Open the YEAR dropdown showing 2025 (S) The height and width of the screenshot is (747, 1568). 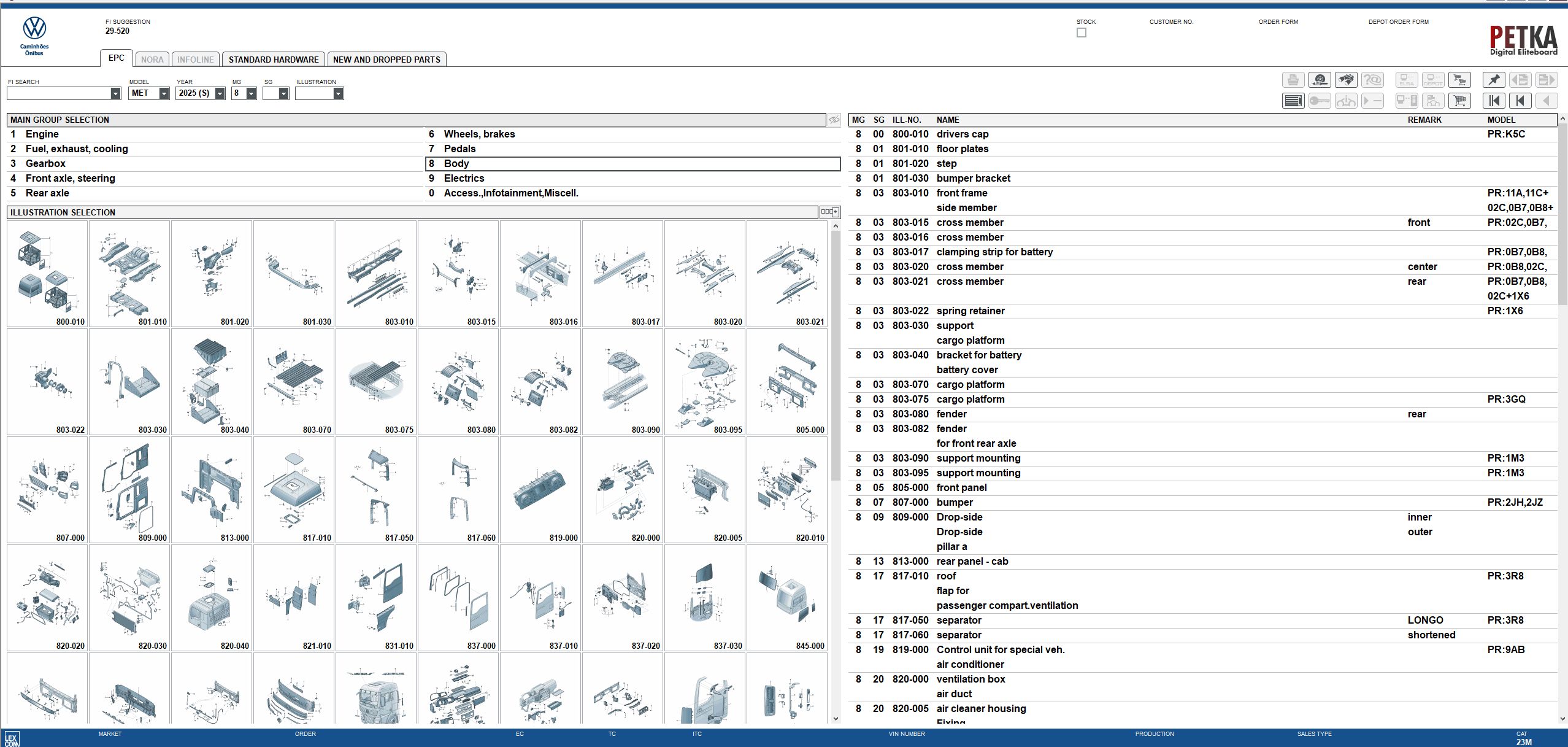click(220, 93)
